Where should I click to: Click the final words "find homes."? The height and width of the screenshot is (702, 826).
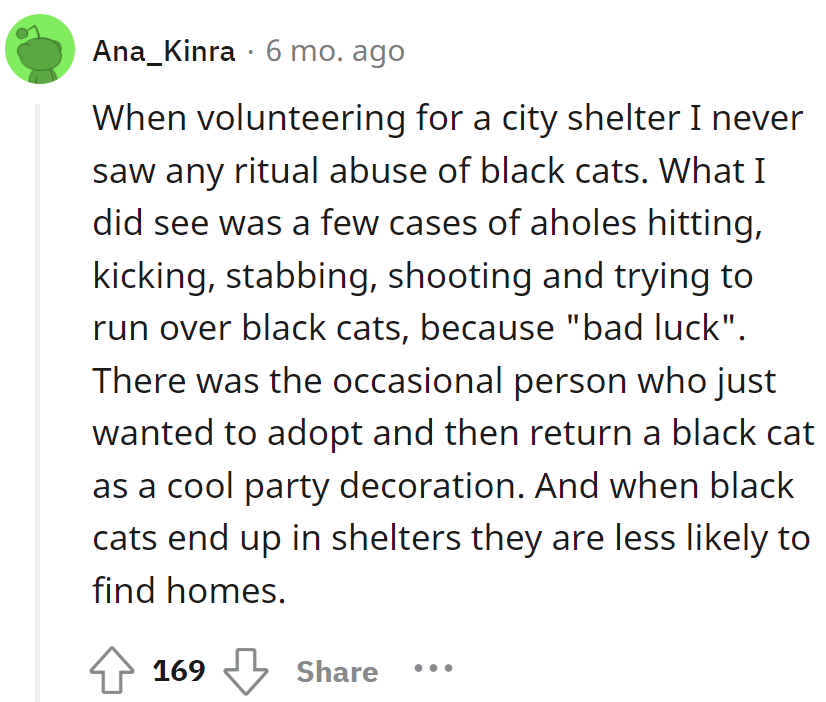click(x=189, y=590)
